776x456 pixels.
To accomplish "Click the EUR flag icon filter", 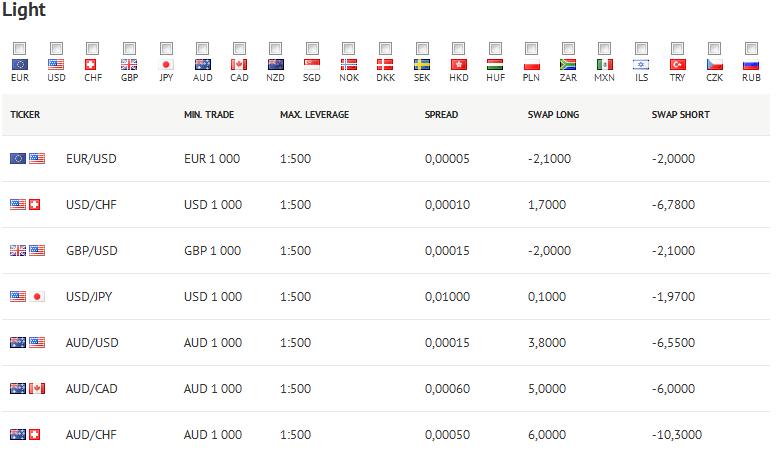I will (x=20, y=64).
